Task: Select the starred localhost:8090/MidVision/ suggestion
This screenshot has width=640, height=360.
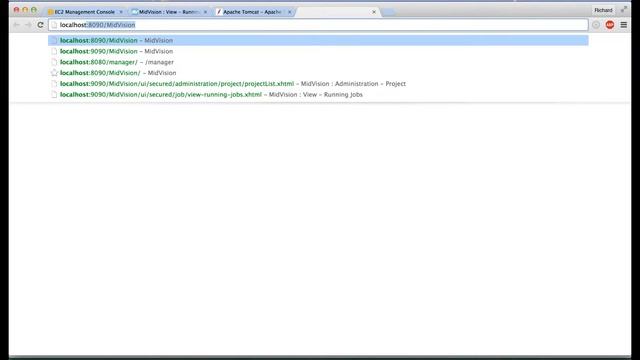Action: coord(318,73)
